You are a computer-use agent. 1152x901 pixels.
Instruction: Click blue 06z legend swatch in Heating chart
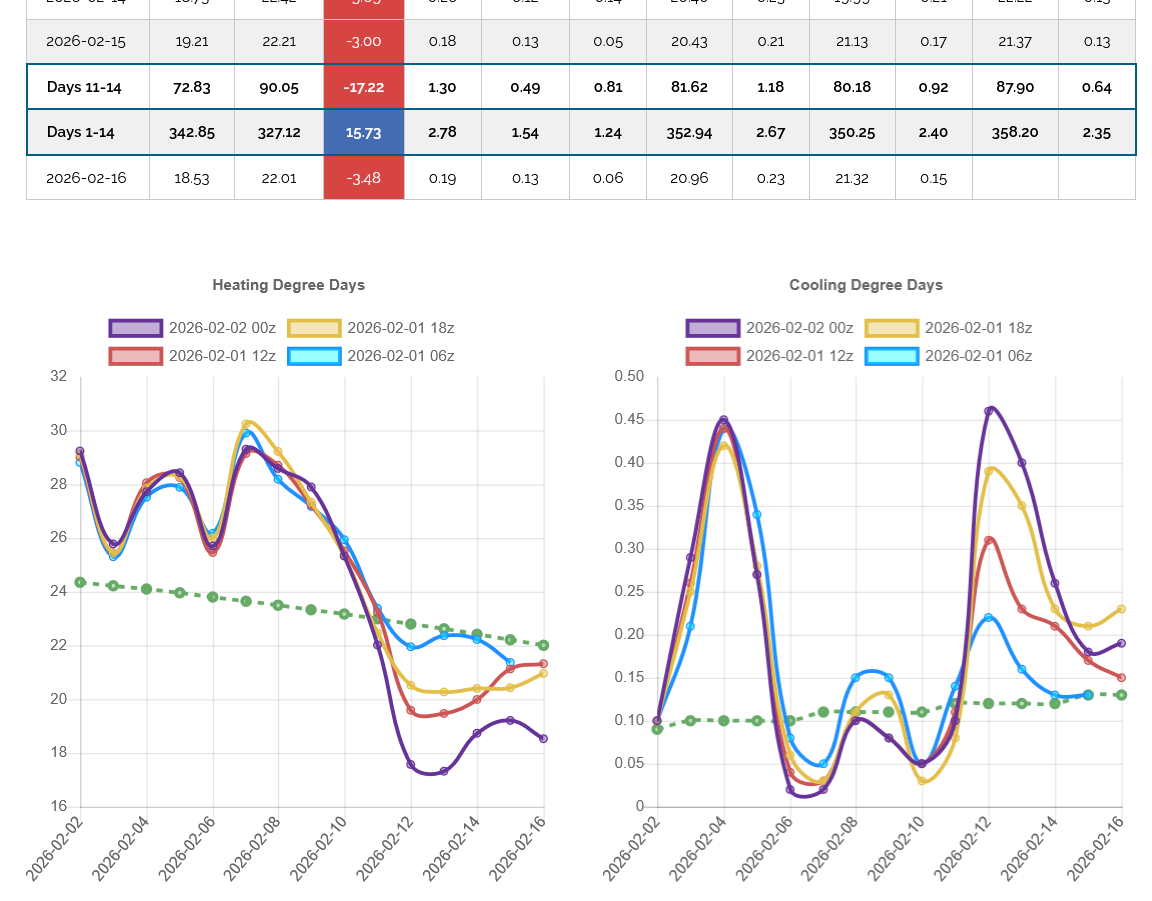click(314, 356)
